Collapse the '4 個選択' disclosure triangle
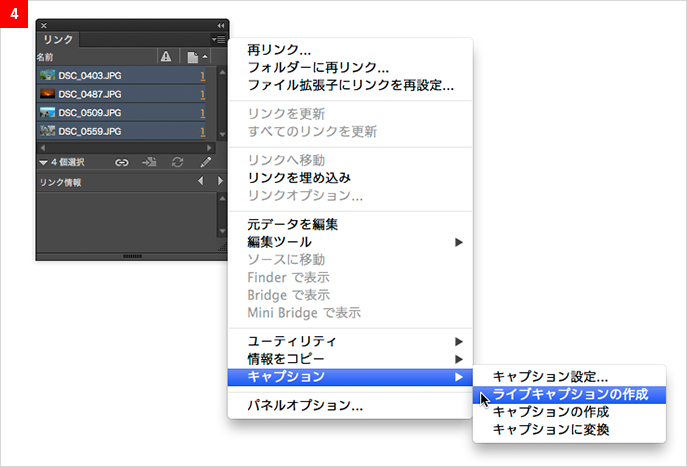 (43, 161)
